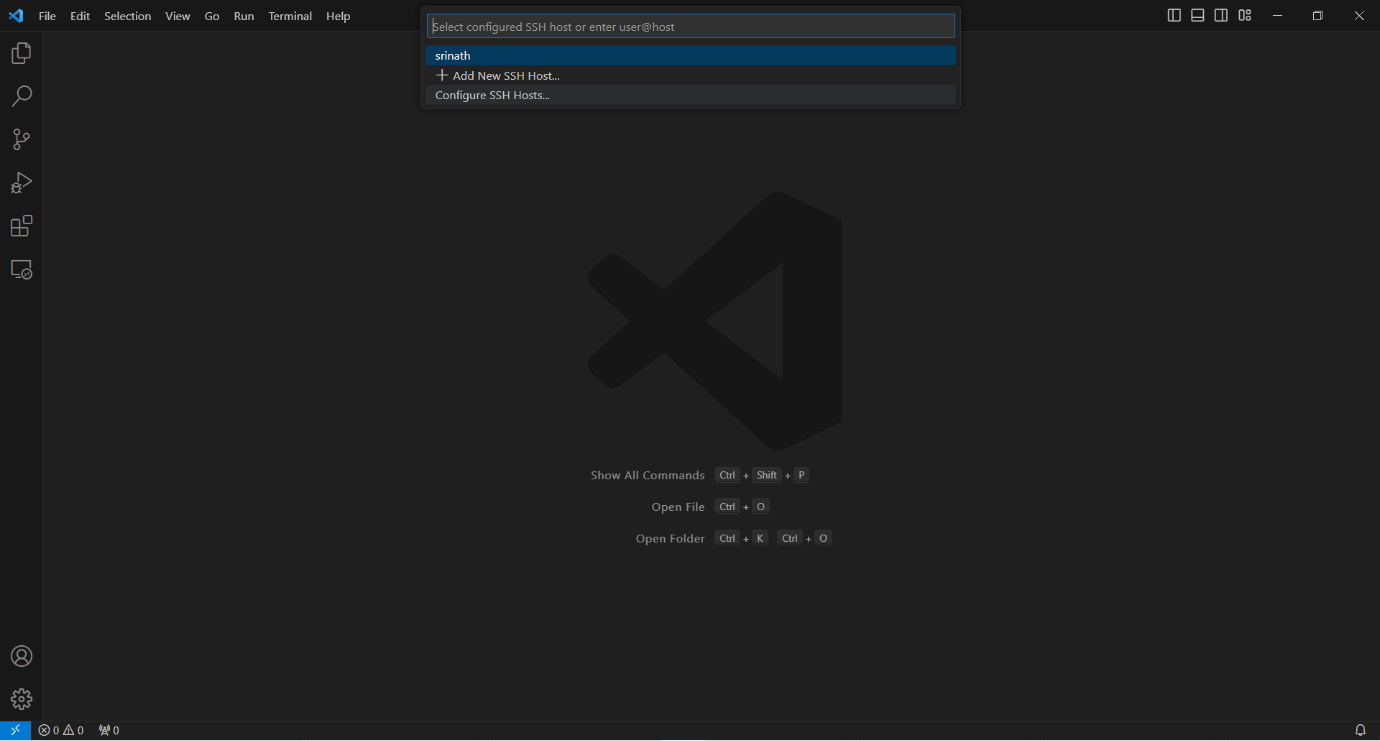
Task: Open the Extensions view icon
Action: [x=21, y=226]
